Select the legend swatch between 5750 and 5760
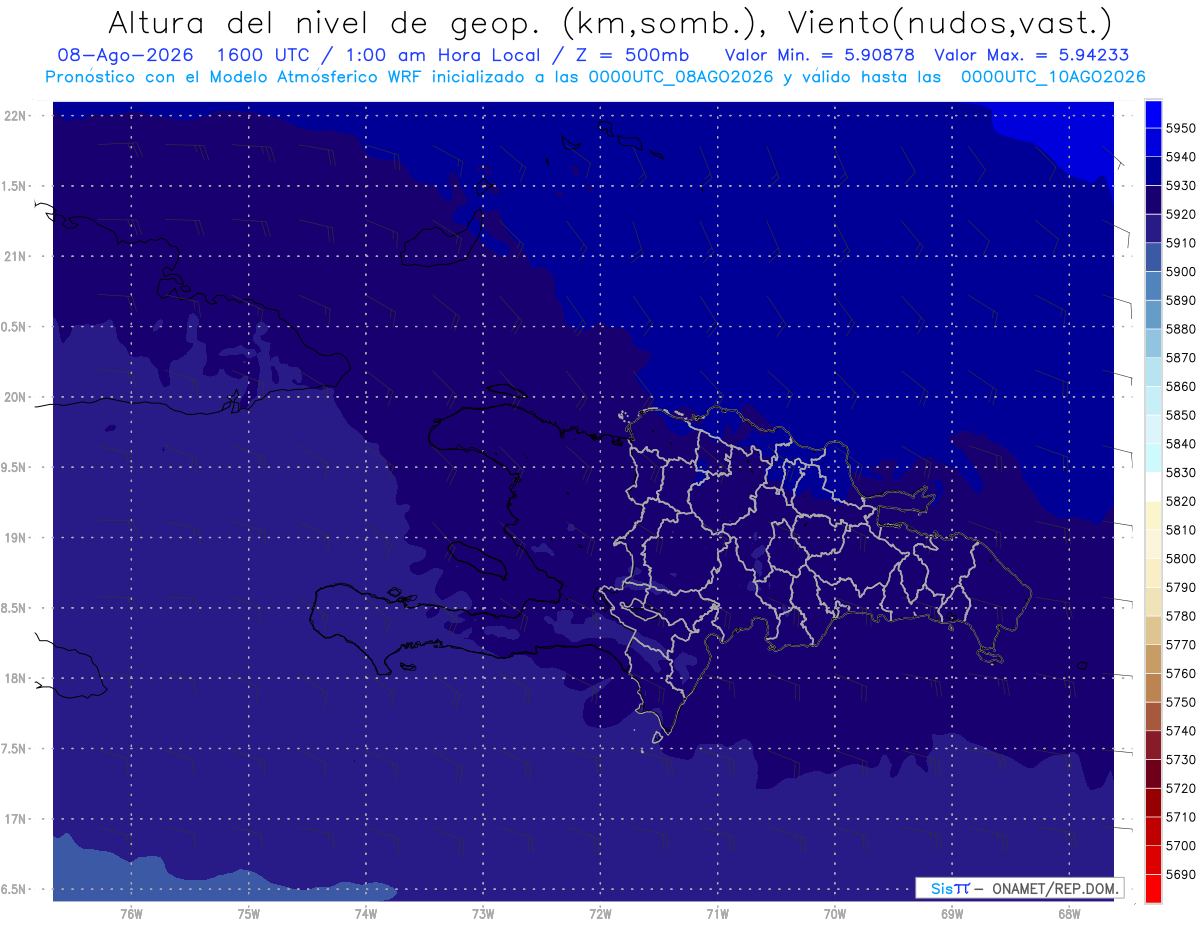The width and height of the screenshot is (1200, 927). (1153, 687)
